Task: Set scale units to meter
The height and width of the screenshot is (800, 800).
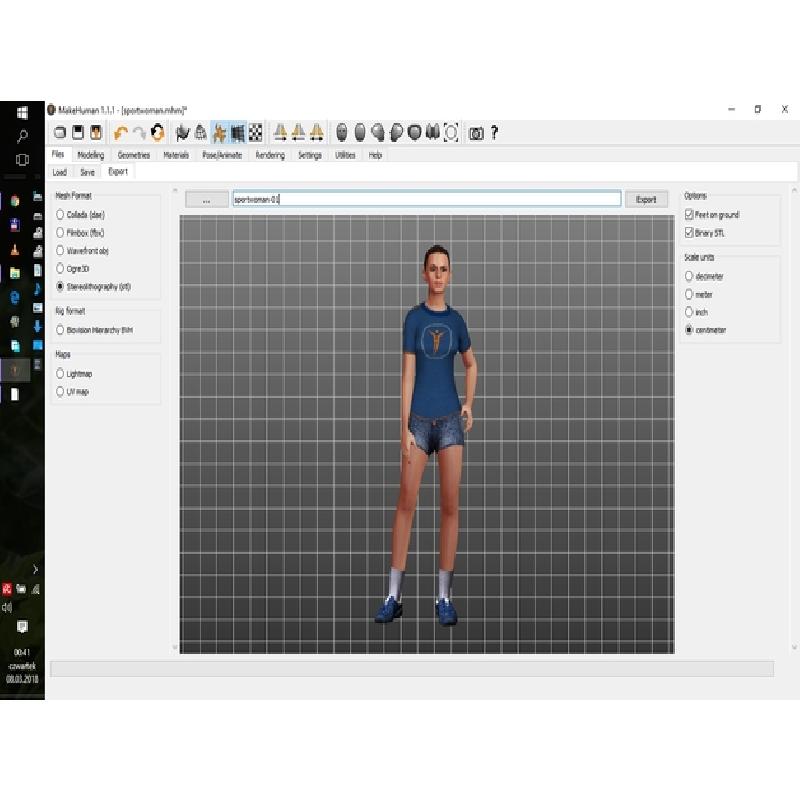Action: (699, 294)
